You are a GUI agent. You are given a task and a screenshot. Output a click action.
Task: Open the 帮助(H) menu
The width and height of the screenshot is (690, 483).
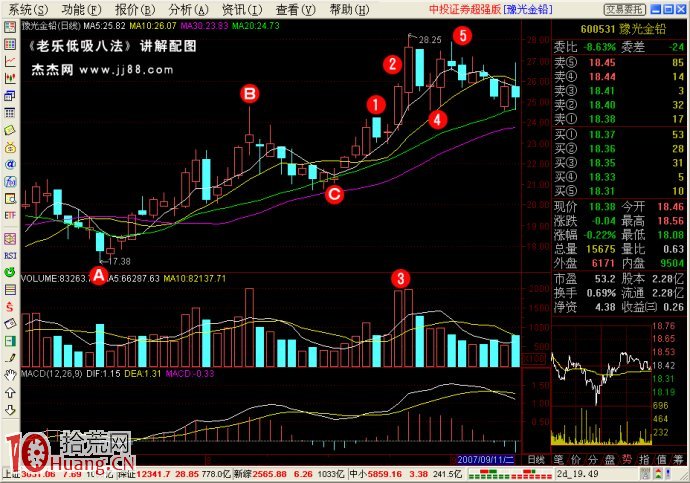click(349, 9)
